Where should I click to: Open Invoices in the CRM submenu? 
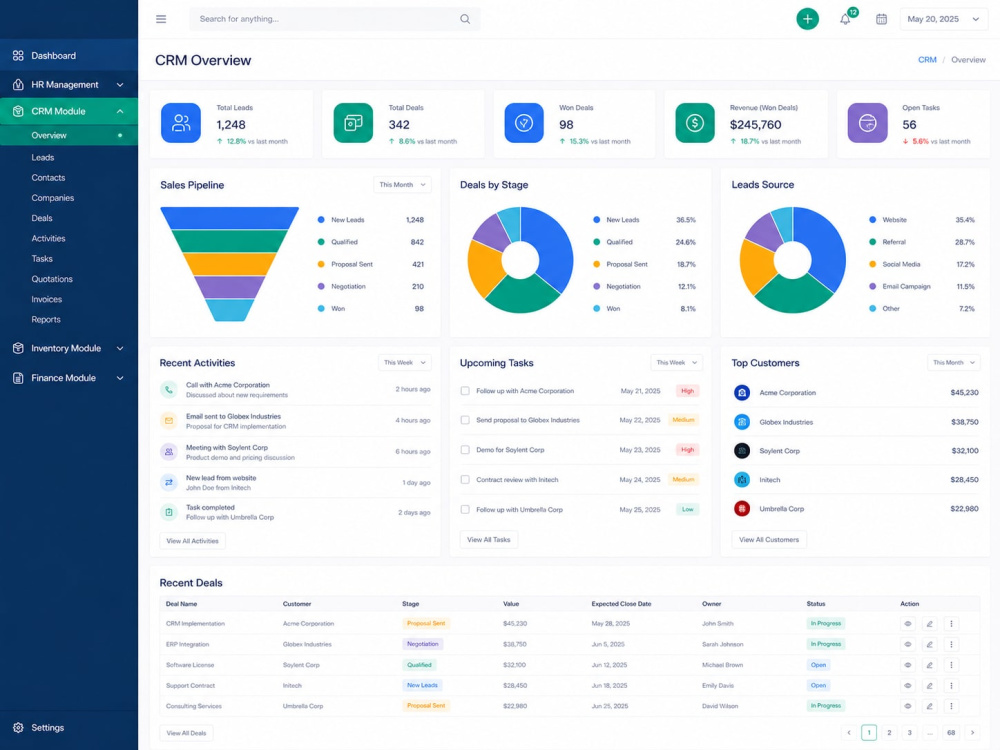pyautogui.click(x=47, y=299)
